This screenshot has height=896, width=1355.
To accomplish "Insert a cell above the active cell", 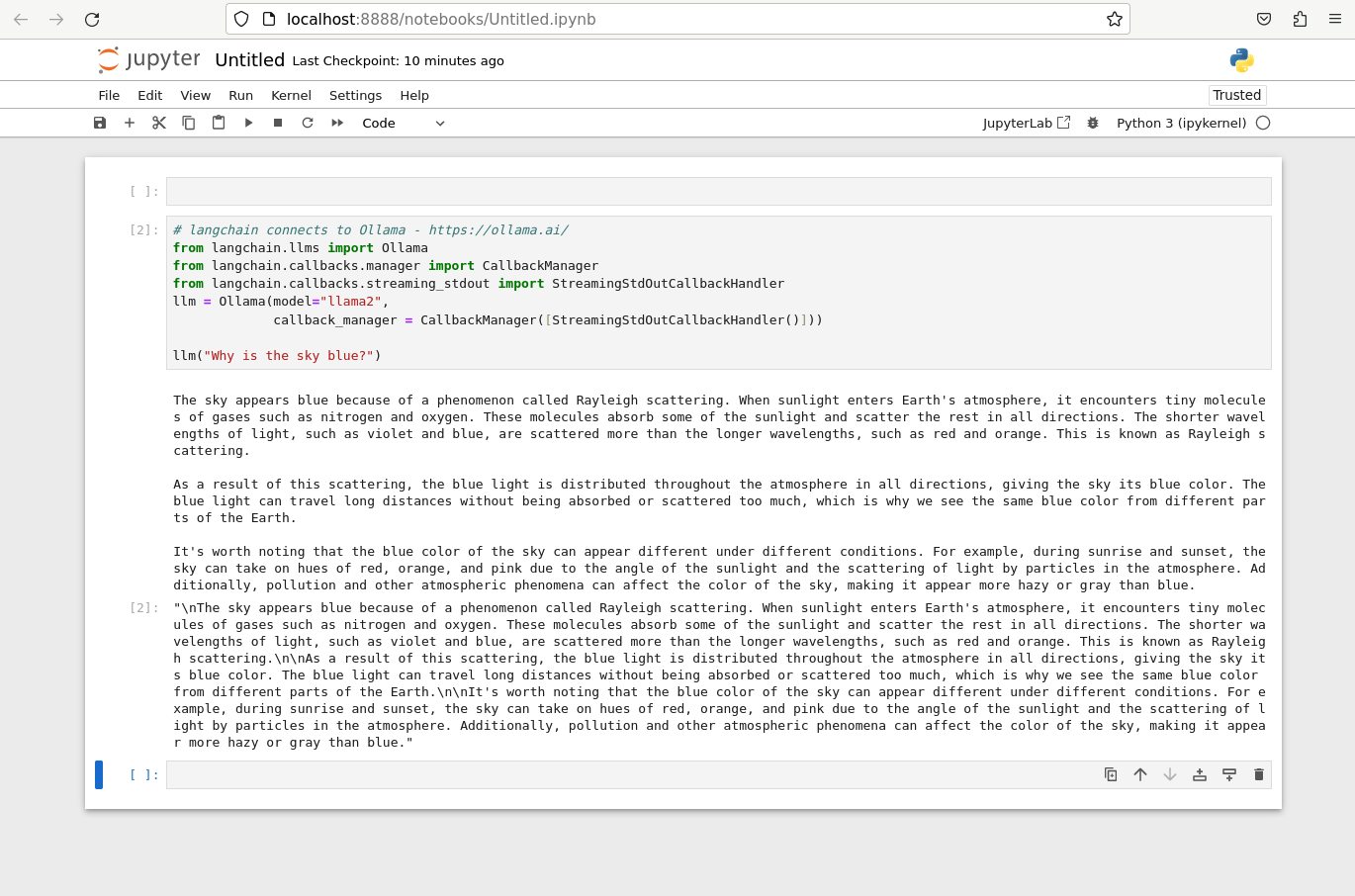I will (x=1200, y=774).
